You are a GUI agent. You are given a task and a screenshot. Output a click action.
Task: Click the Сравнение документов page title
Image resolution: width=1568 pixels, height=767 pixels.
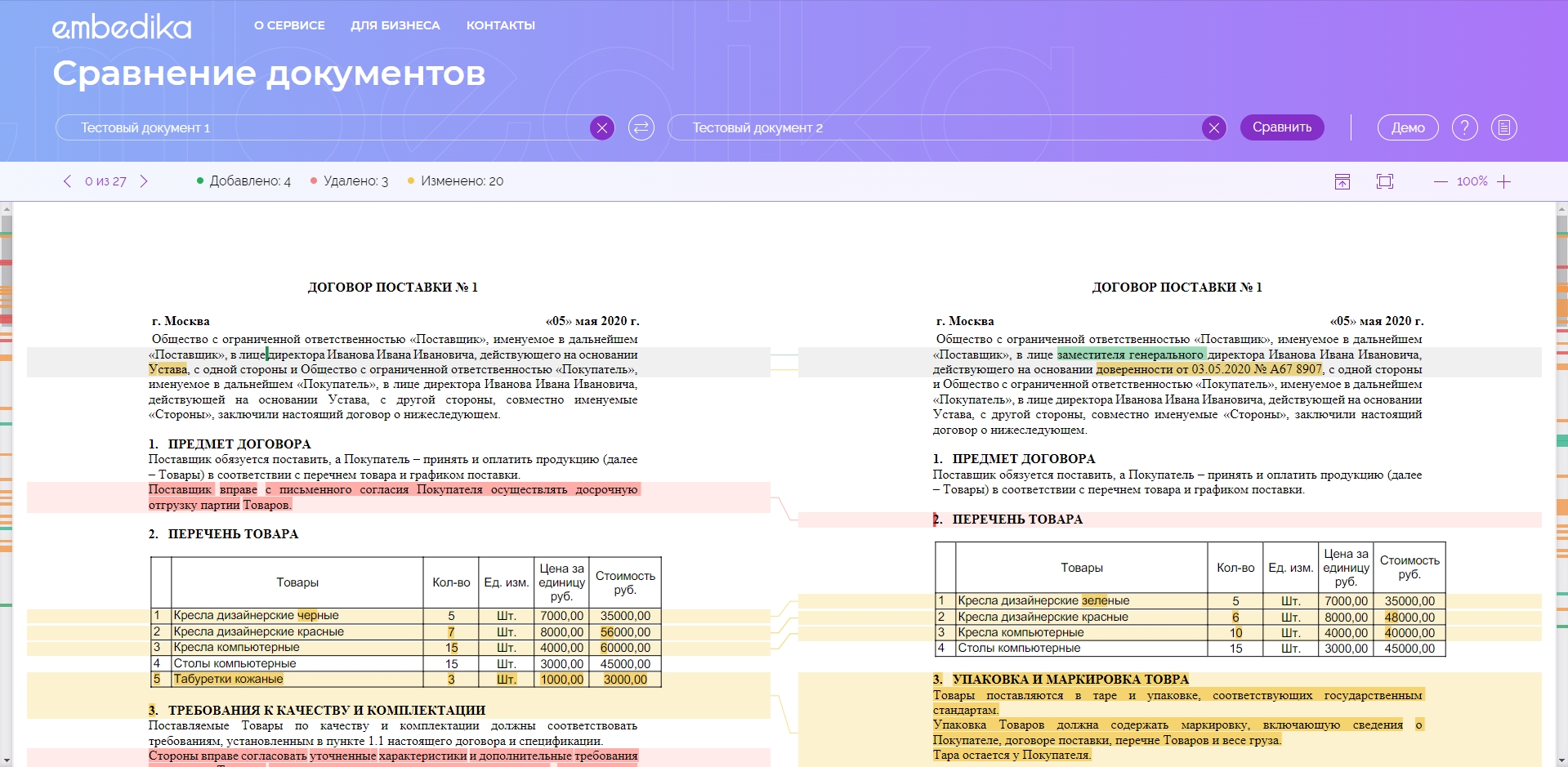(x=269, y=74)
